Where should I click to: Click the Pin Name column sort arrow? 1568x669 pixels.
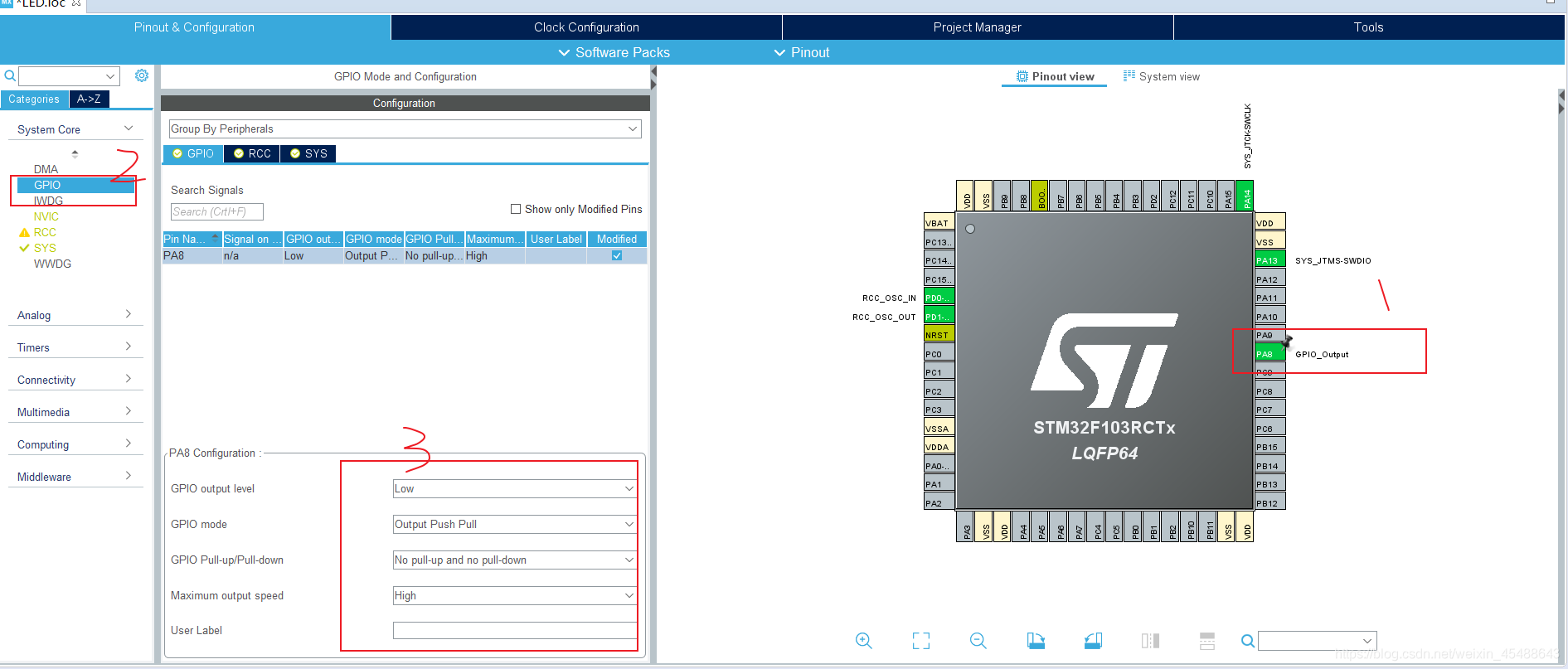click(216, 239)
